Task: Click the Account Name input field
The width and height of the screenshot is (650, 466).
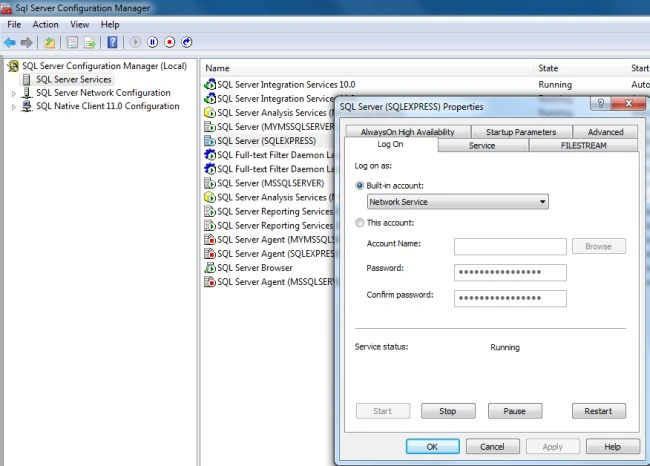Action: click(x=510, y=246)
